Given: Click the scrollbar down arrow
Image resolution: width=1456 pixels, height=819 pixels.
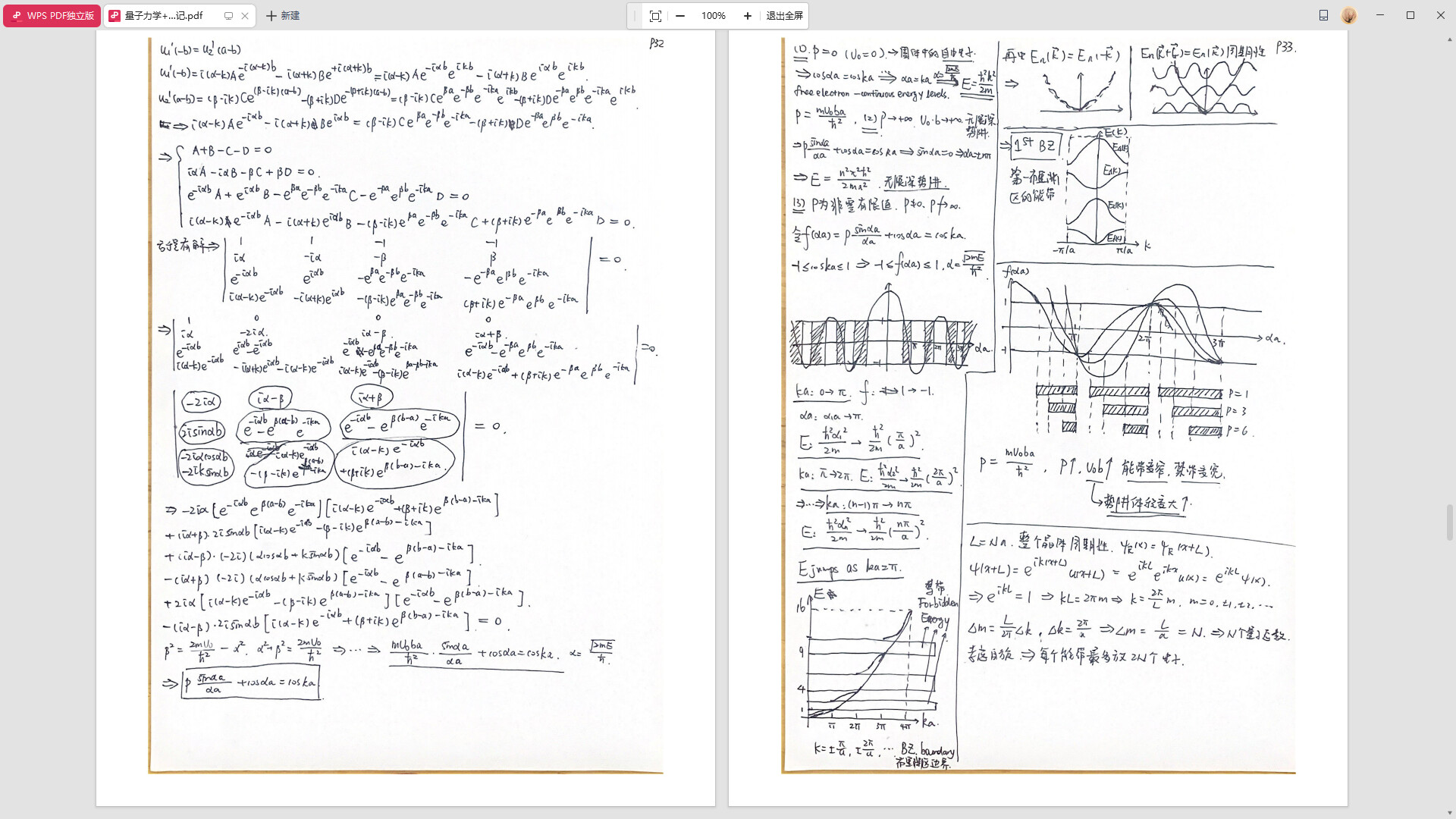Looking at the screenshot, I should [x=1450, y=812].
